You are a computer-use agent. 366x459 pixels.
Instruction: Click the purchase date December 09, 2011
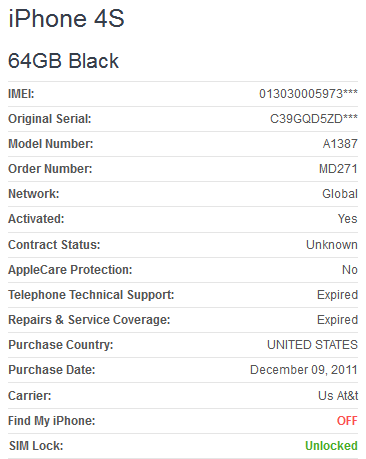(x=304, y=370)
